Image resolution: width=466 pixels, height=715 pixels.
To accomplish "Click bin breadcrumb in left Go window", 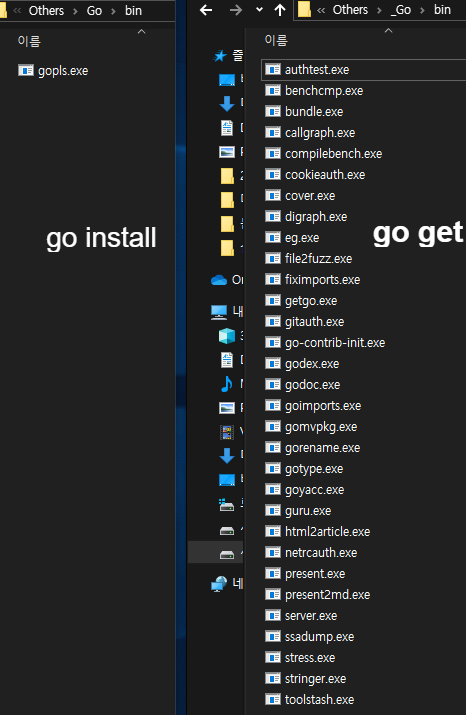I will (133, 10).
